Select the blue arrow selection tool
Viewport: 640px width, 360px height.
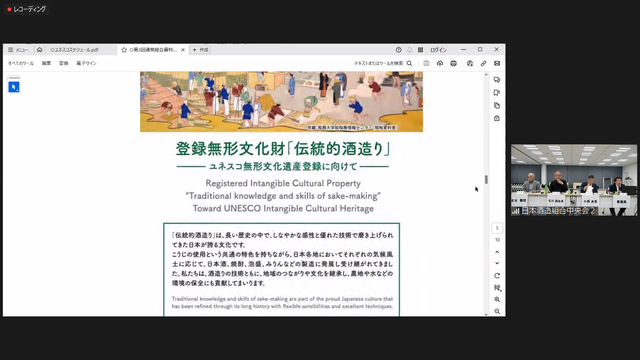pyautogui.click(x=14, y=87)
